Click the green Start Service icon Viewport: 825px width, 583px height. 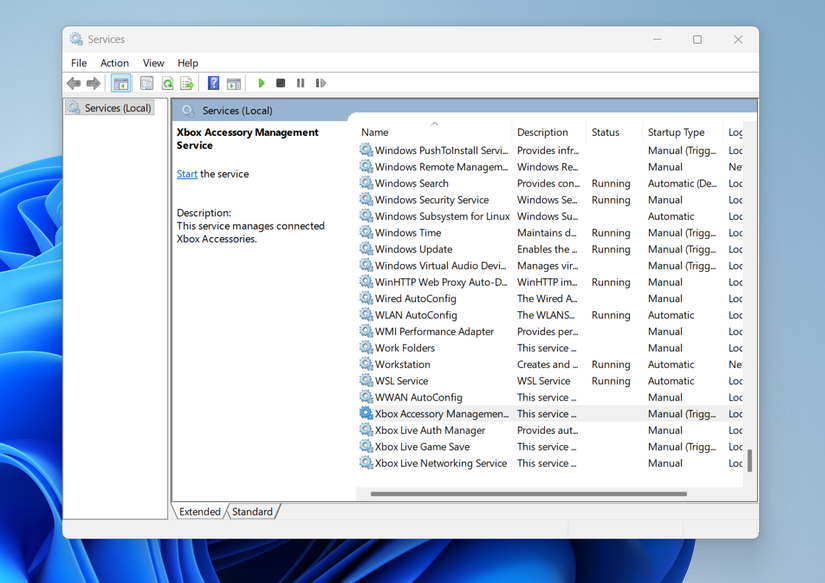tap(261, 83)
